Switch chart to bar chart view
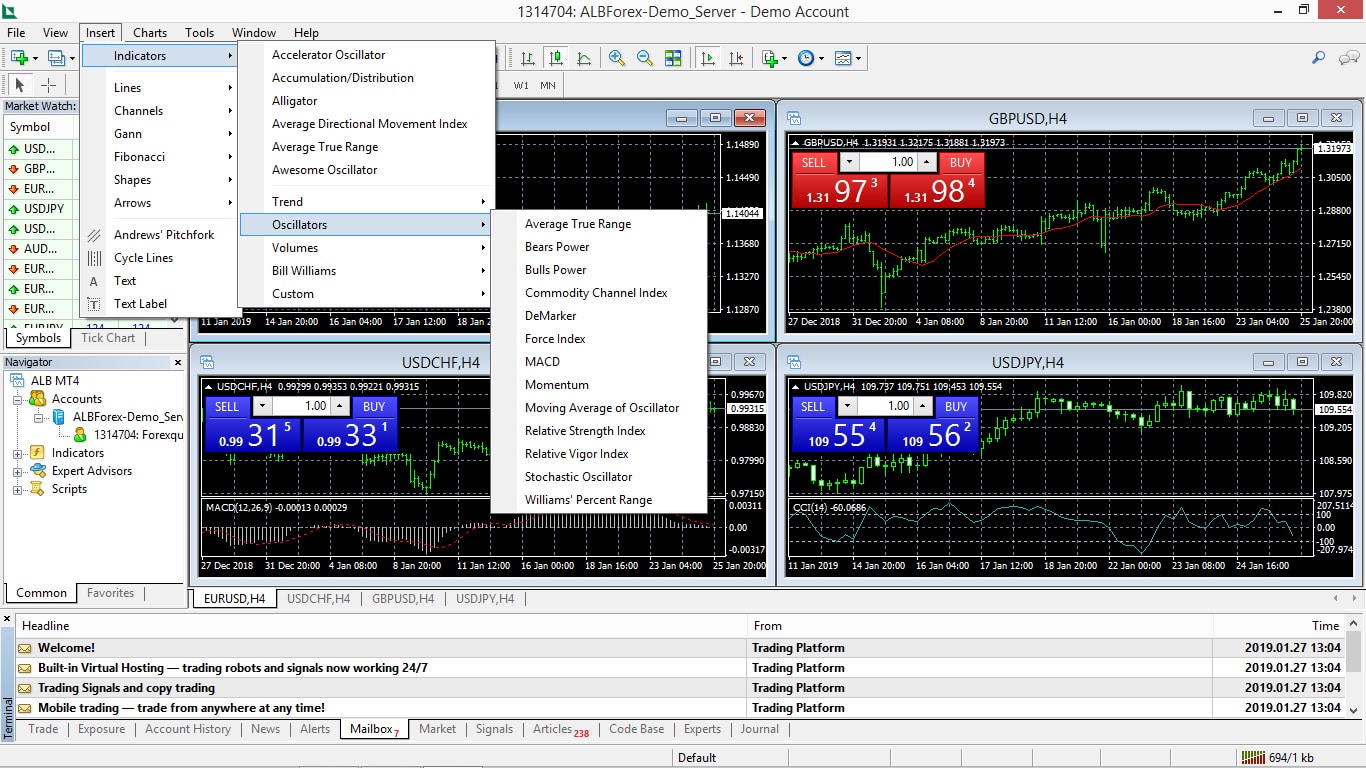This screenshot has height=768, width=1366. (528, 58)
